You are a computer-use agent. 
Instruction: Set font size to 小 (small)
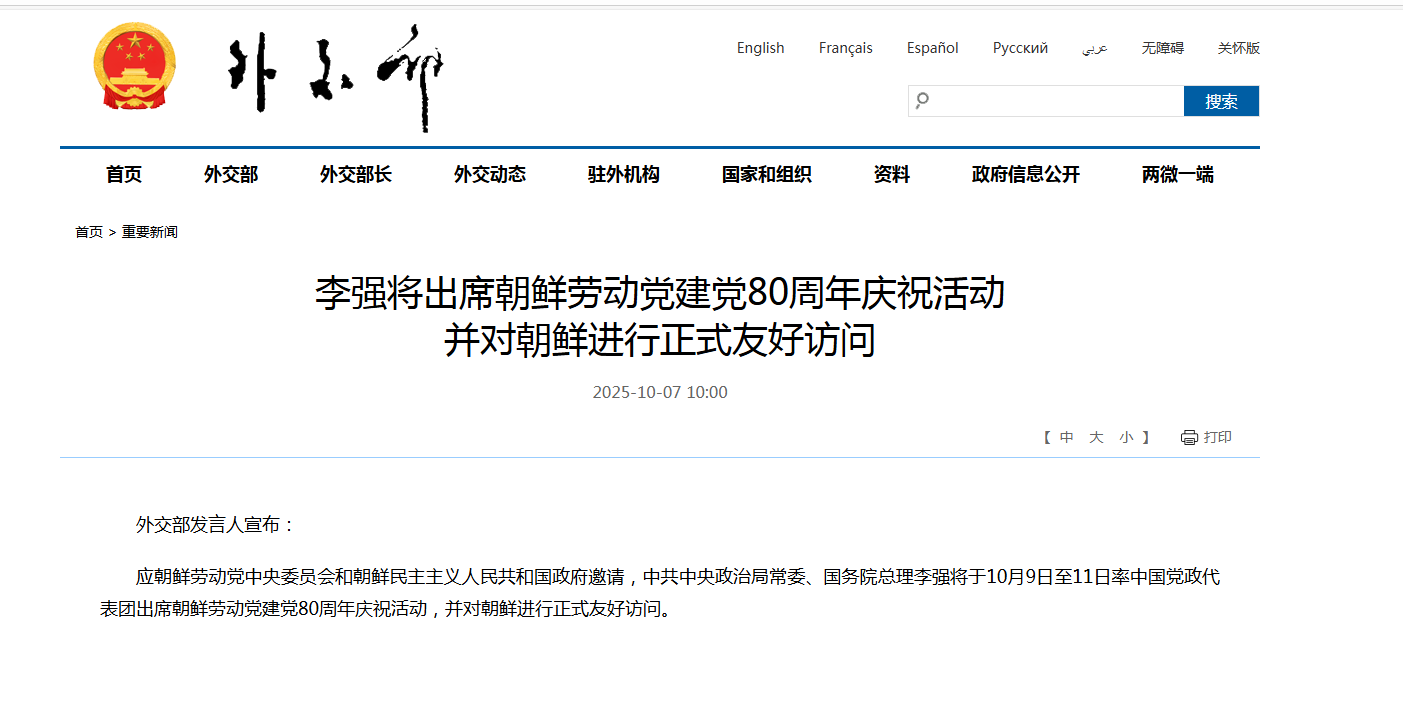[x=1126, y=437]
